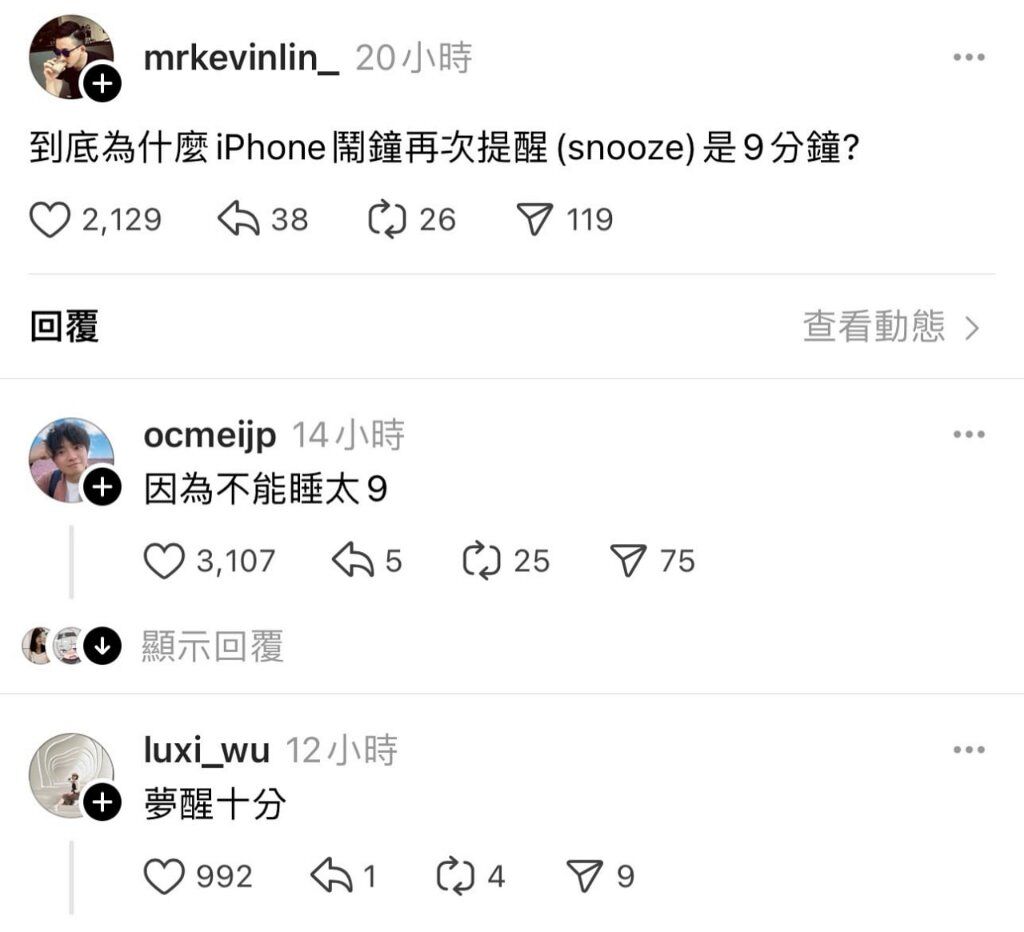Like ocmeijp's reply with heart icon
The height and width of the screenshot is (932, 1024).
click(164, 561)
